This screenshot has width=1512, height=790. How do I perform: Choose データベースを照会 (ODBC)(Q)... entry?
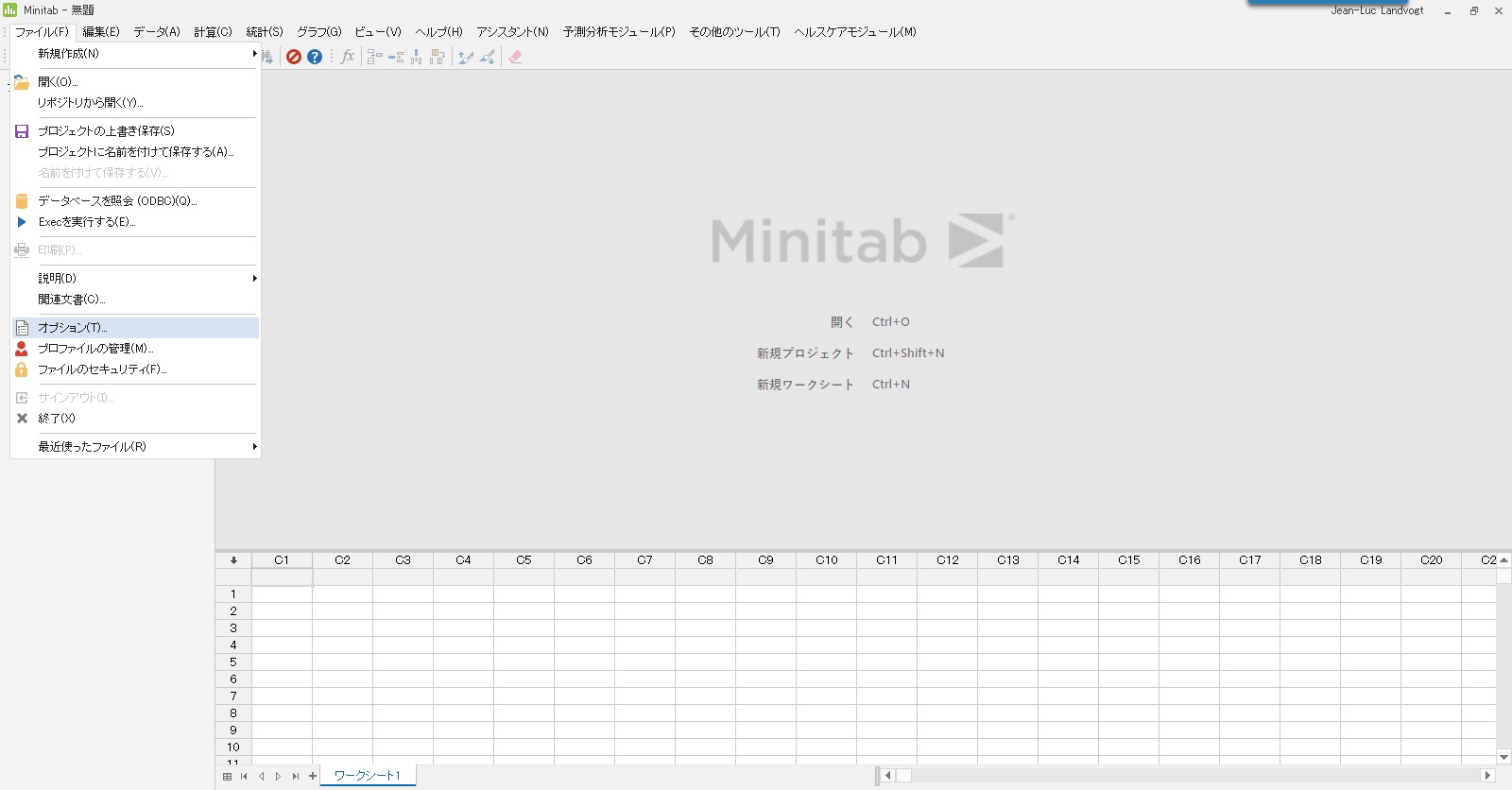135,200
